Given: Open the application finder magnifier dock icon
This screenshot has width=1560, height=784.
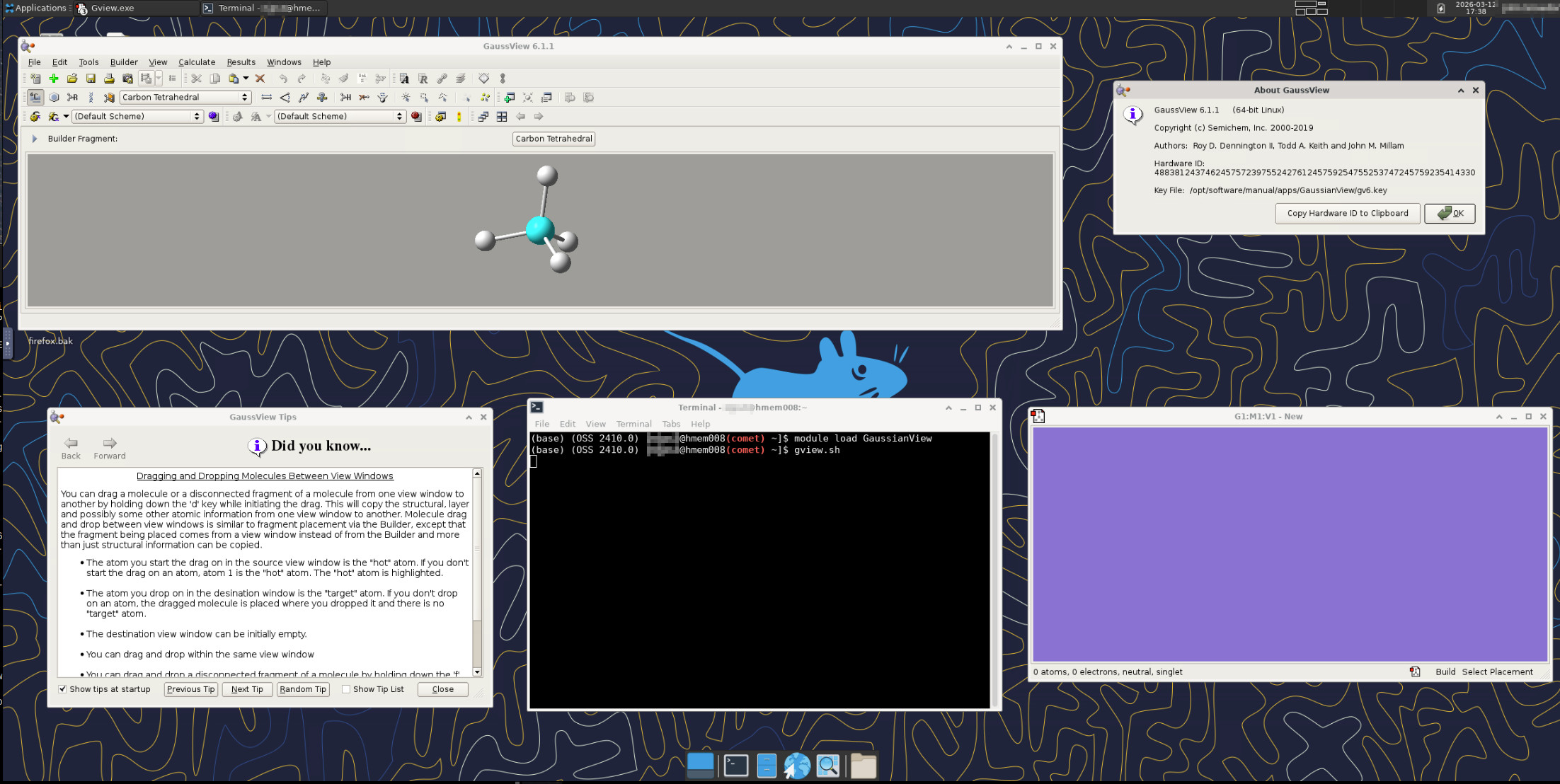Looking at the screenshot, I should click(827, 766).
